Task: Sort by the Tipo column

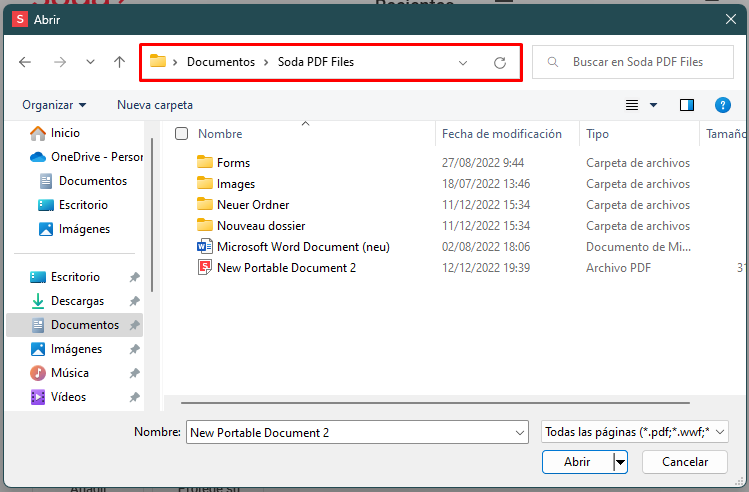Action: point(598,134)
